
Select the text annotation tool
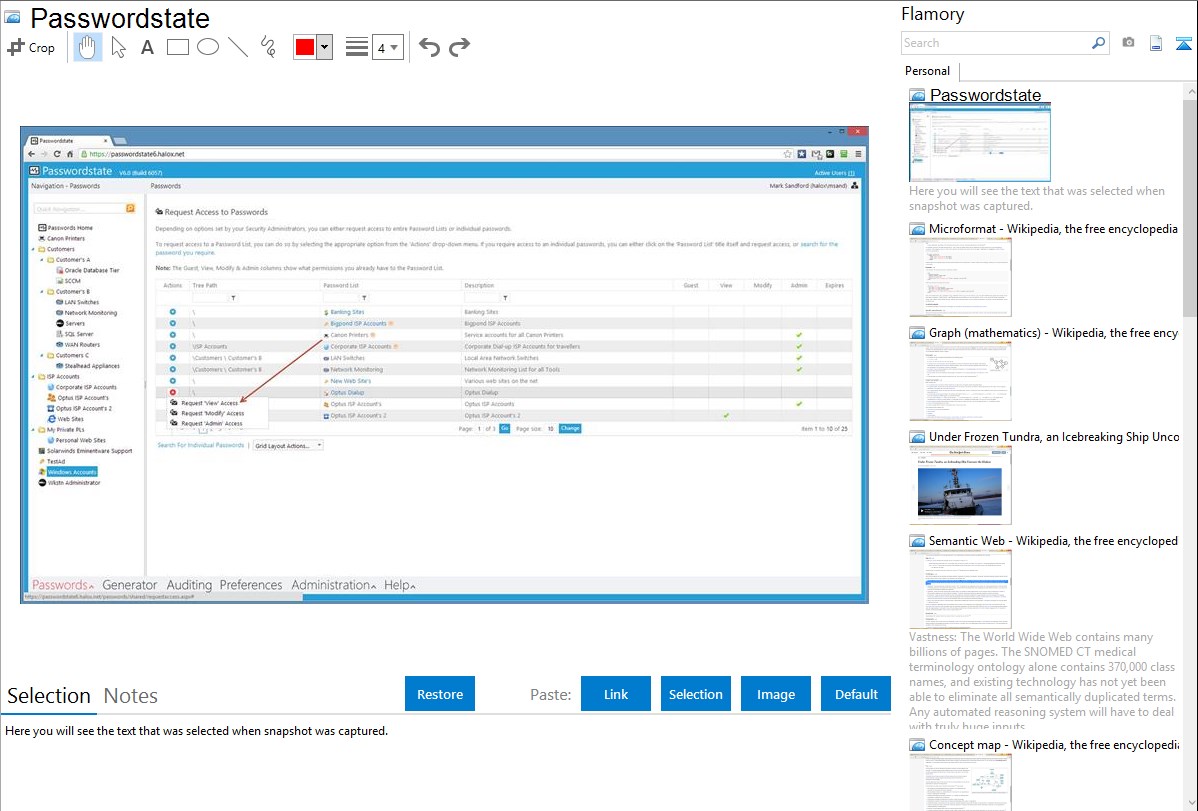point(147,47)
